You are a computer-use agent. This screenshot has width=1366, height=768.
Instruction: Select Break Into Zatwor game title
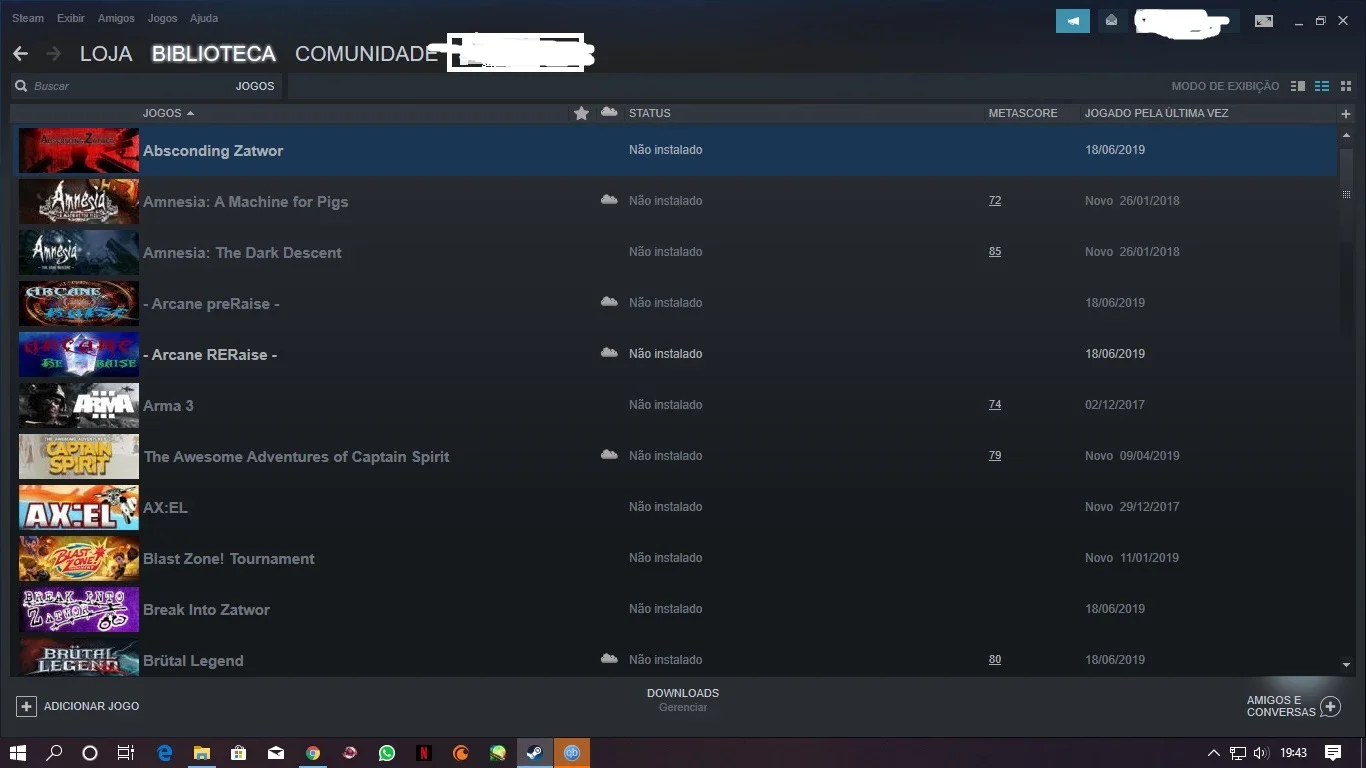coord(206,610)
